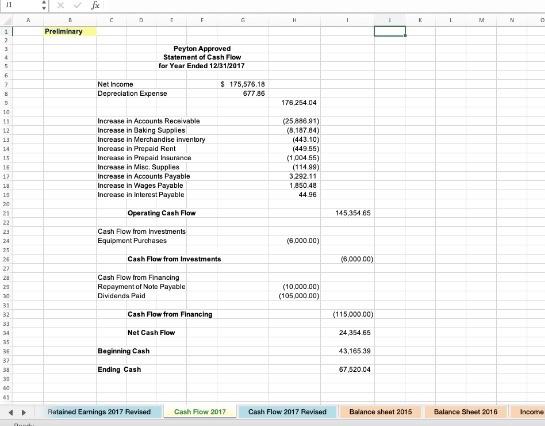
Task: Select the 677.86 depreciation value
Action: click(254, 93)
